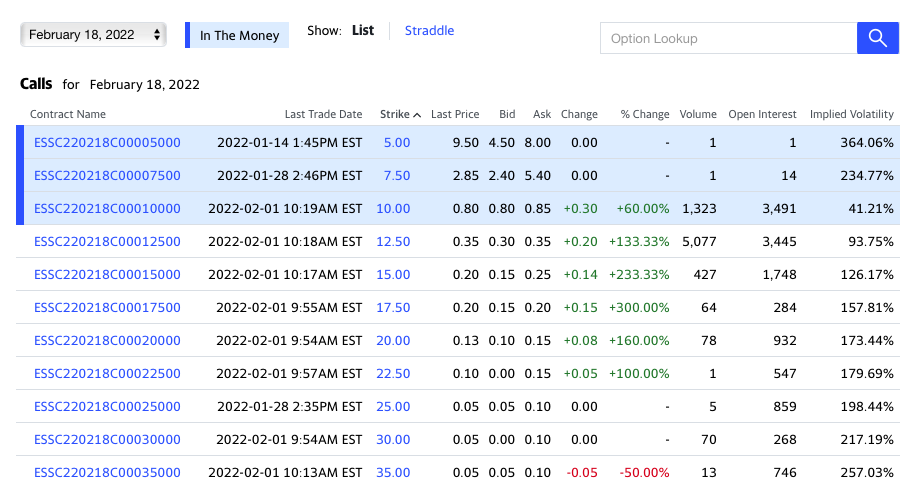
Task: Open contract ESSC220218C00010000
Action: 107,209
